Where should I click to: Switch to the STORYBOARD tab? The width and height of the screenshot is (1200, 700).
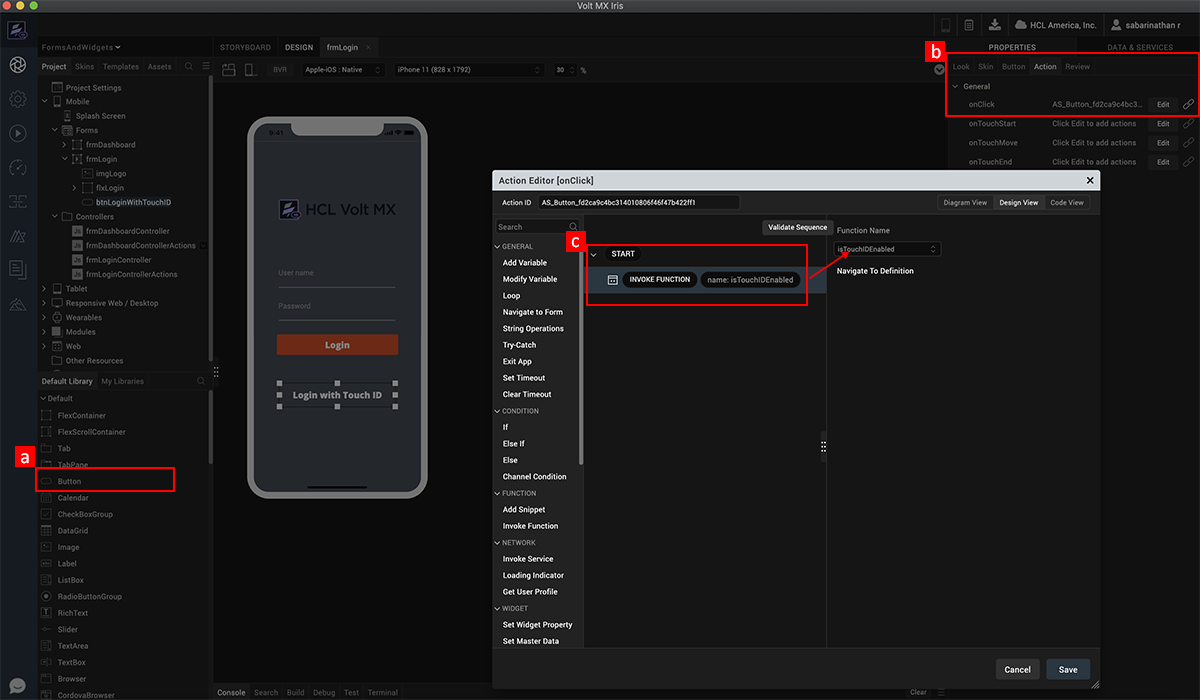245,47
